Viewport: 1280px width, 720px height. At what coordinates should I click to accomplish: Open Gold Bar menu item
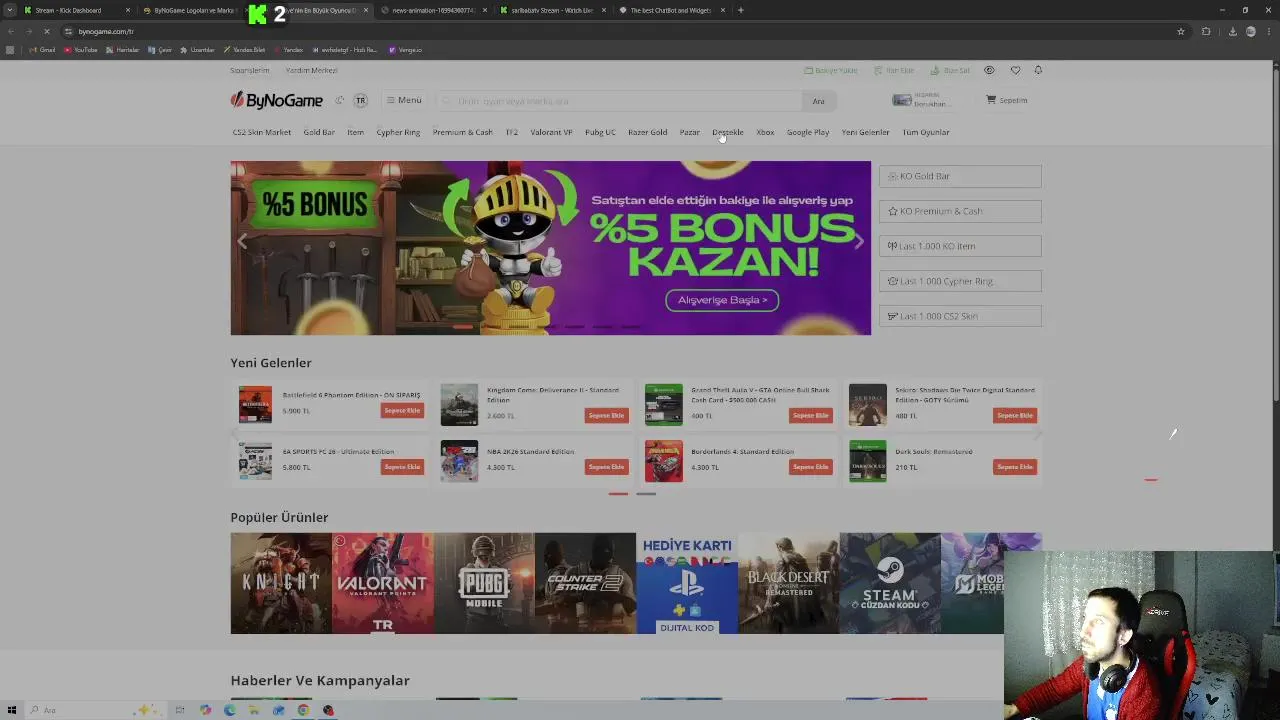[319, 132]
